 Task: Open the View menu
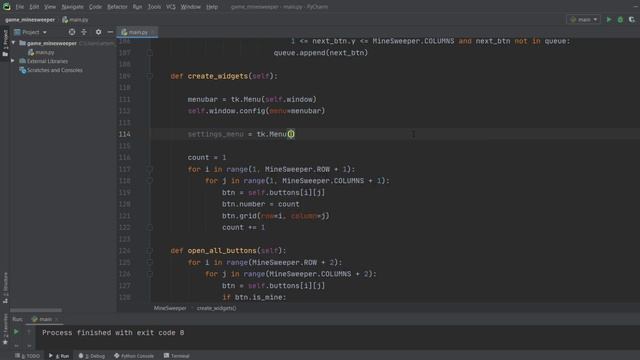[50, 7]
